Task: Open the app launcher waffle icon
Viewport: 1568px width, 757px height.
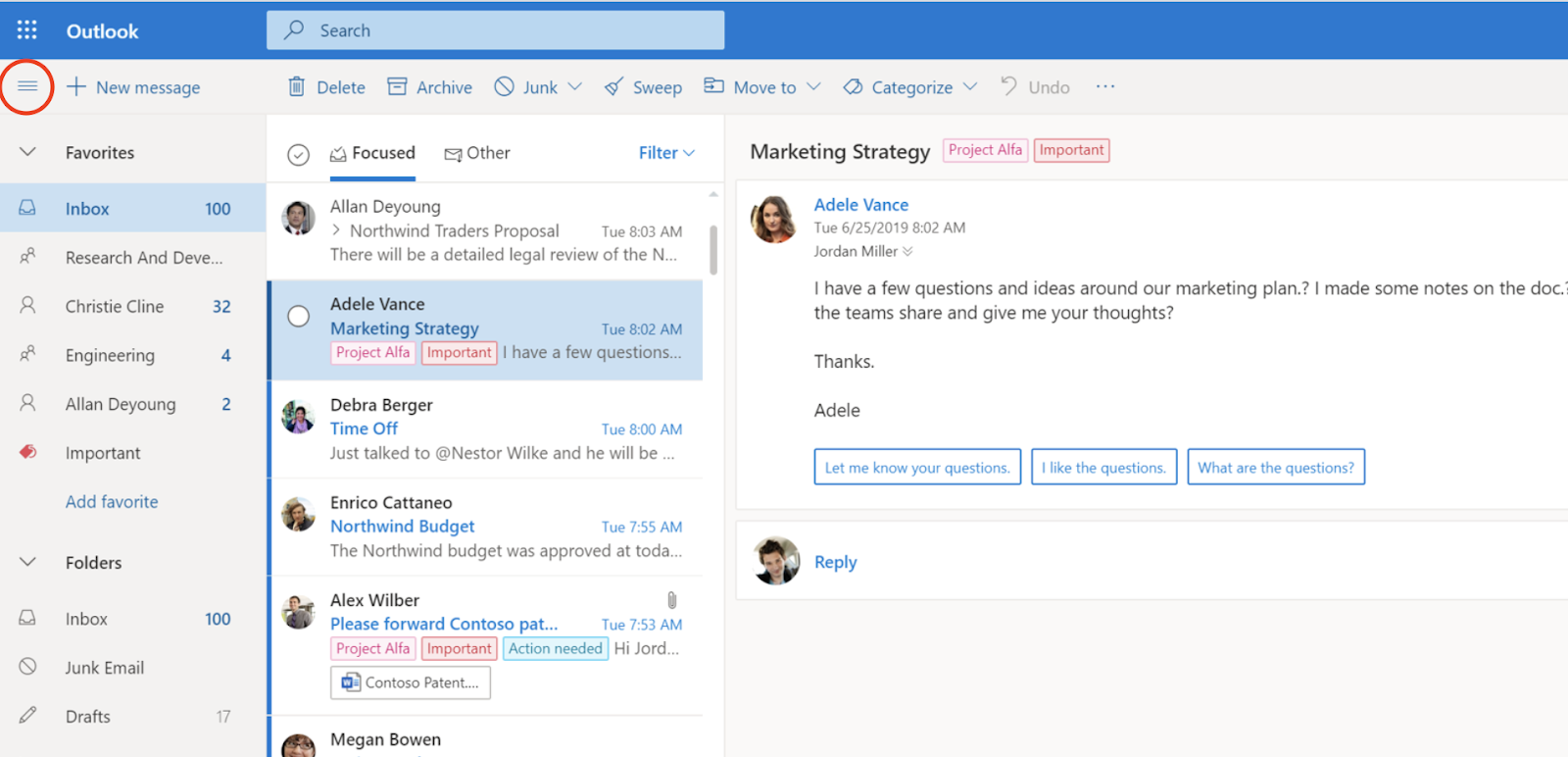Action: tap(27, 30)
